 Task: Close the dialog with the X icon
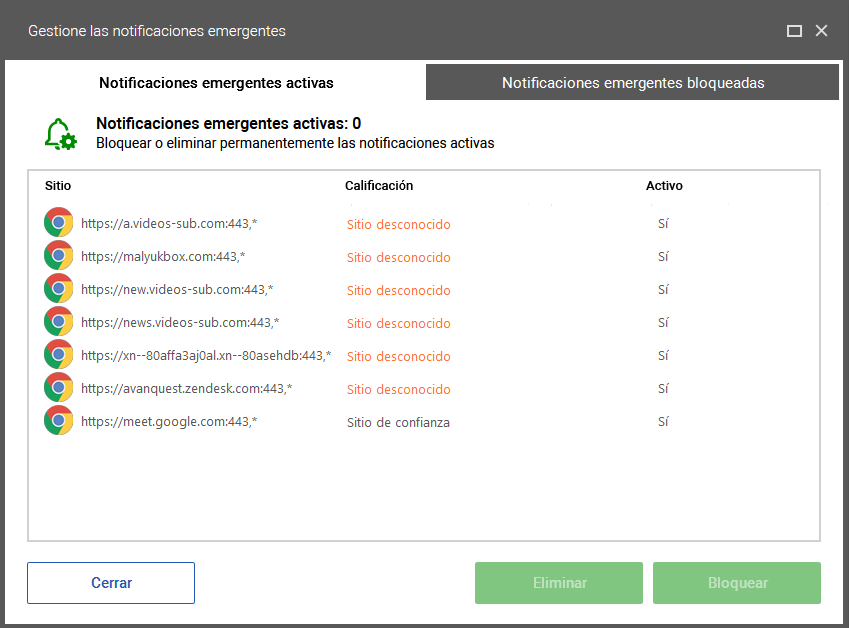coord(821,31)
